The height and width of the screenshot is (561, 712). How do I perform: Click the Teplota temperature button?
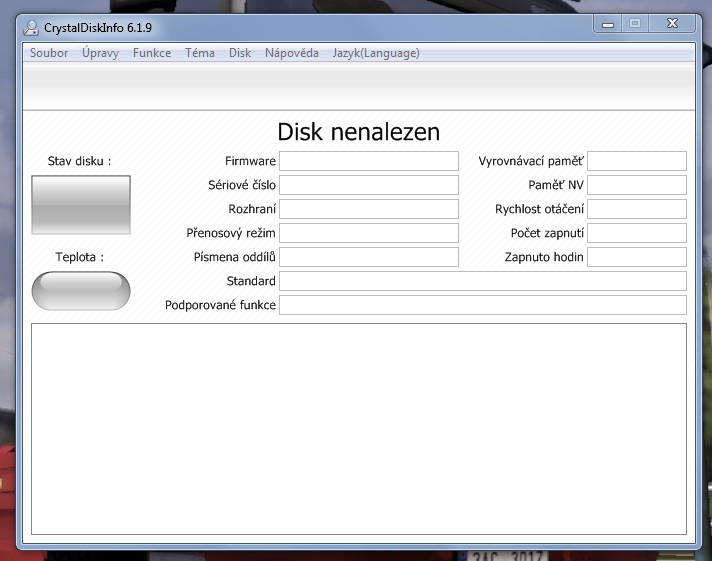(x=81, y=290)
